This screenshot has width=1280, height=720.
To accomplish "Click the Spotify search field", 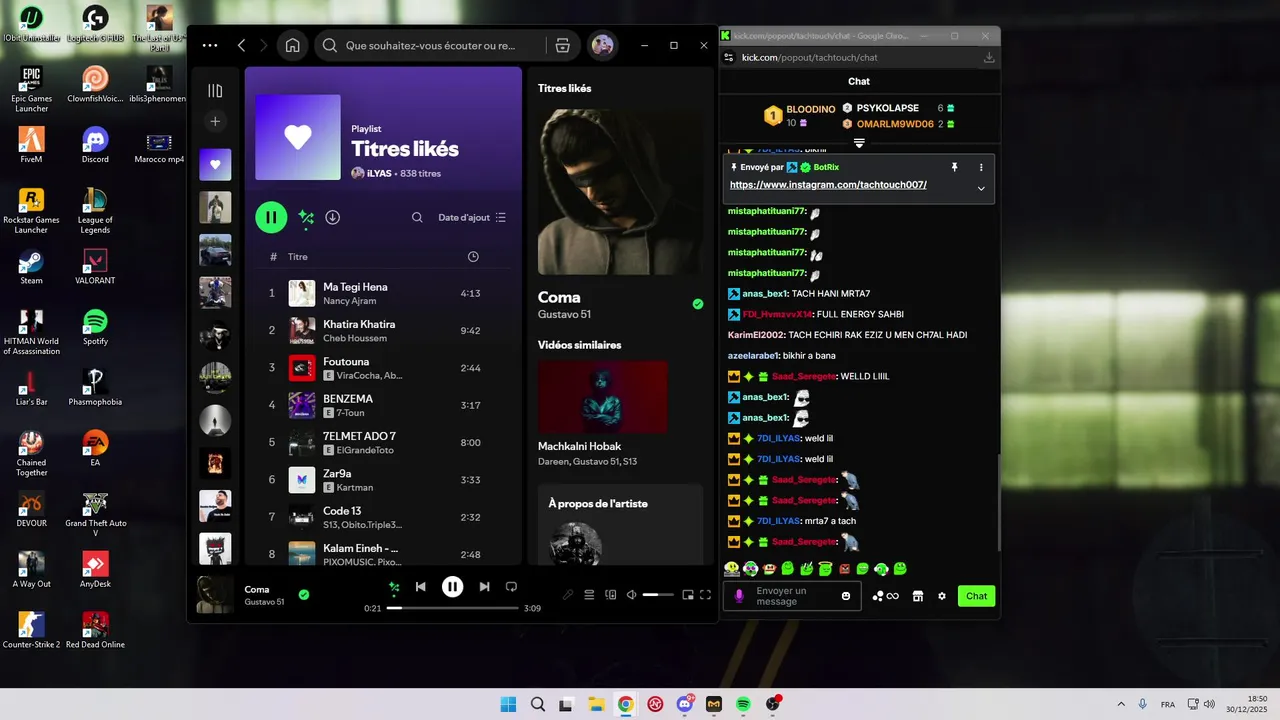I will pyautogui.click(x=430, y=45).
